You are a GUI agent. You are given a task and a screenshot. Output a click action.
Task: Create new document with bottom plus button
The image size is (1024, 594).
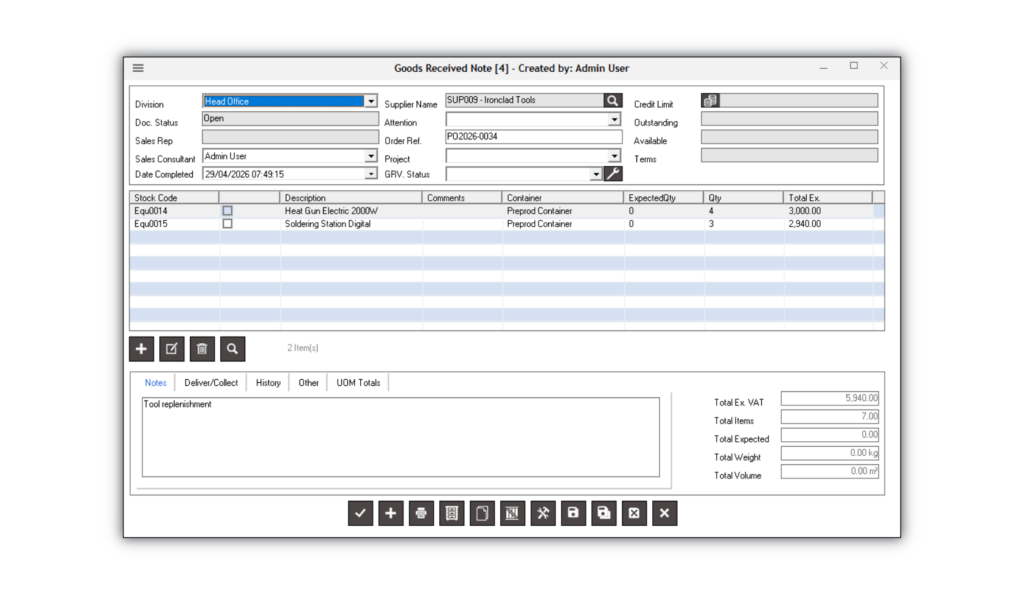tap(391, 513)
